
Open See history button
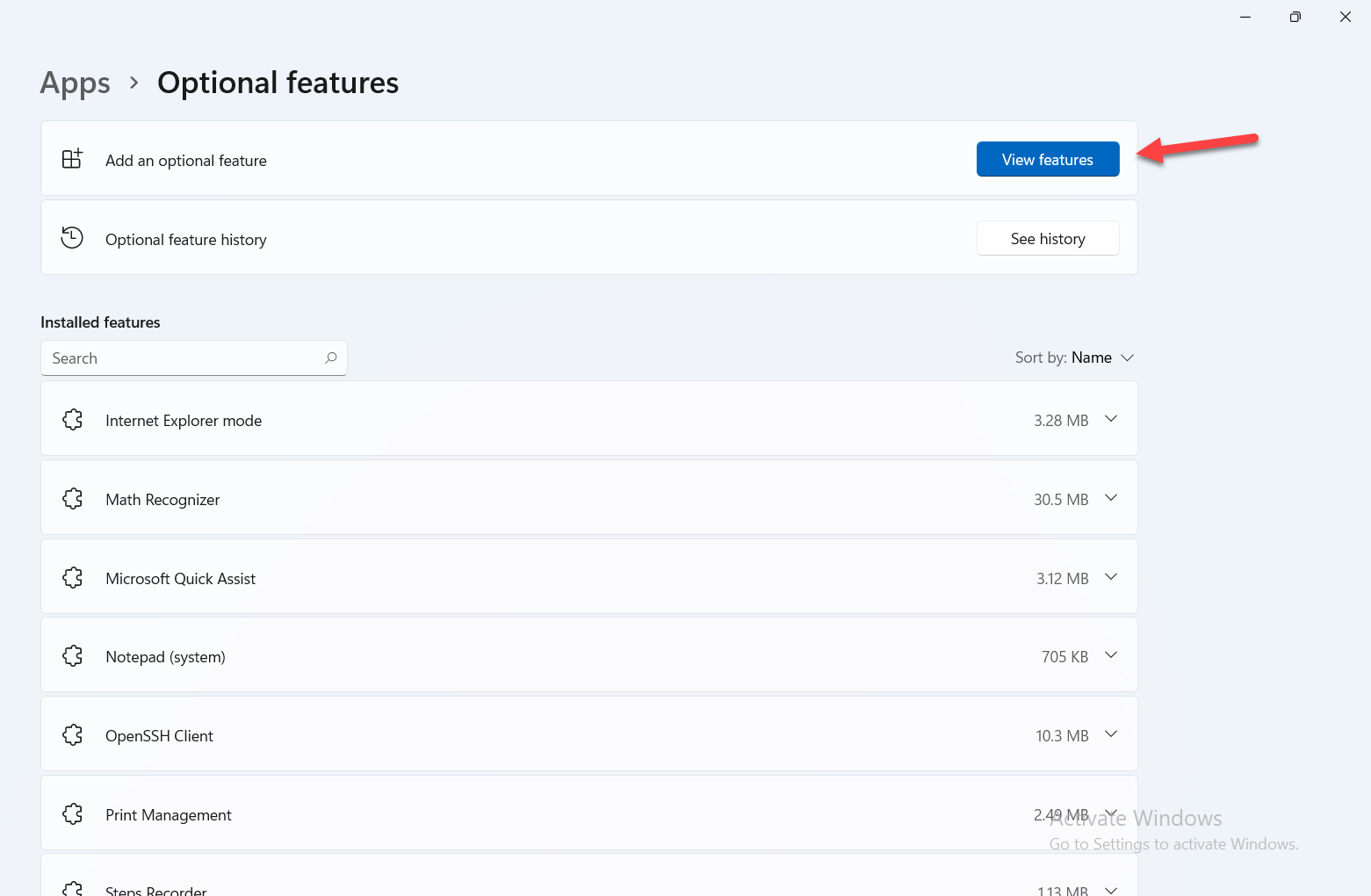pos(1047,239)
